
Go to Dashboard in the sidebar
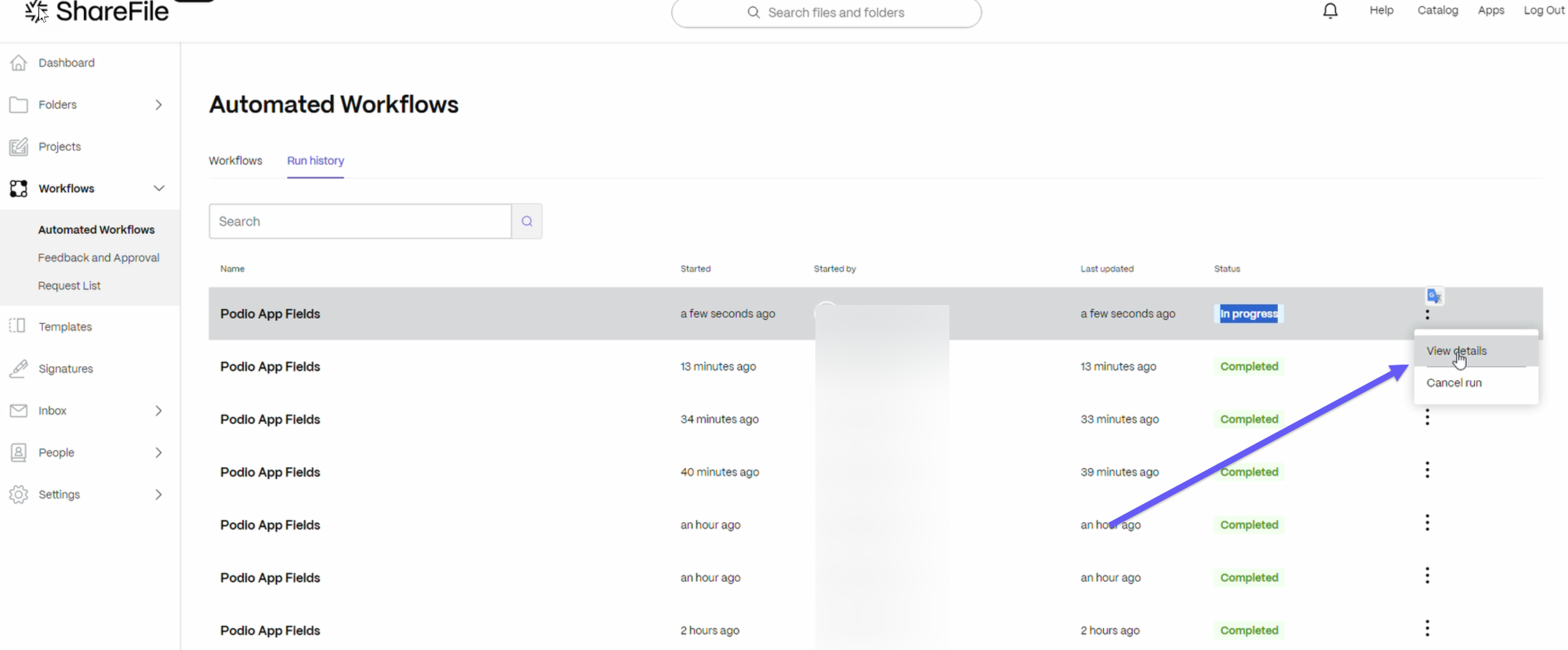point(67,63)
